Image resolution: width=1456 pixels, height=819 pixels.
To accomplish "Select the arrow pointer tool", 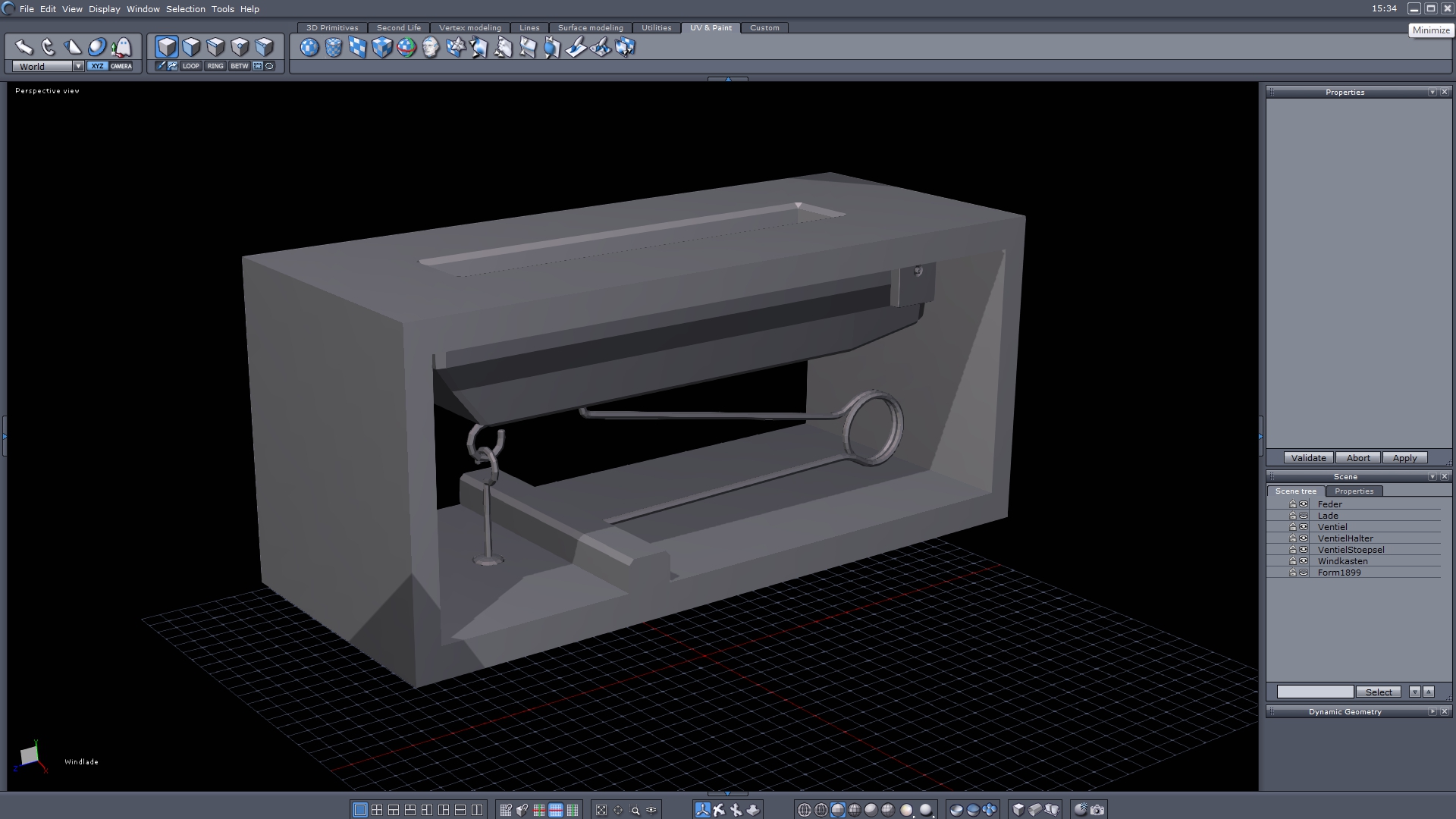I will pyautogui.click(x=24, y=47).
